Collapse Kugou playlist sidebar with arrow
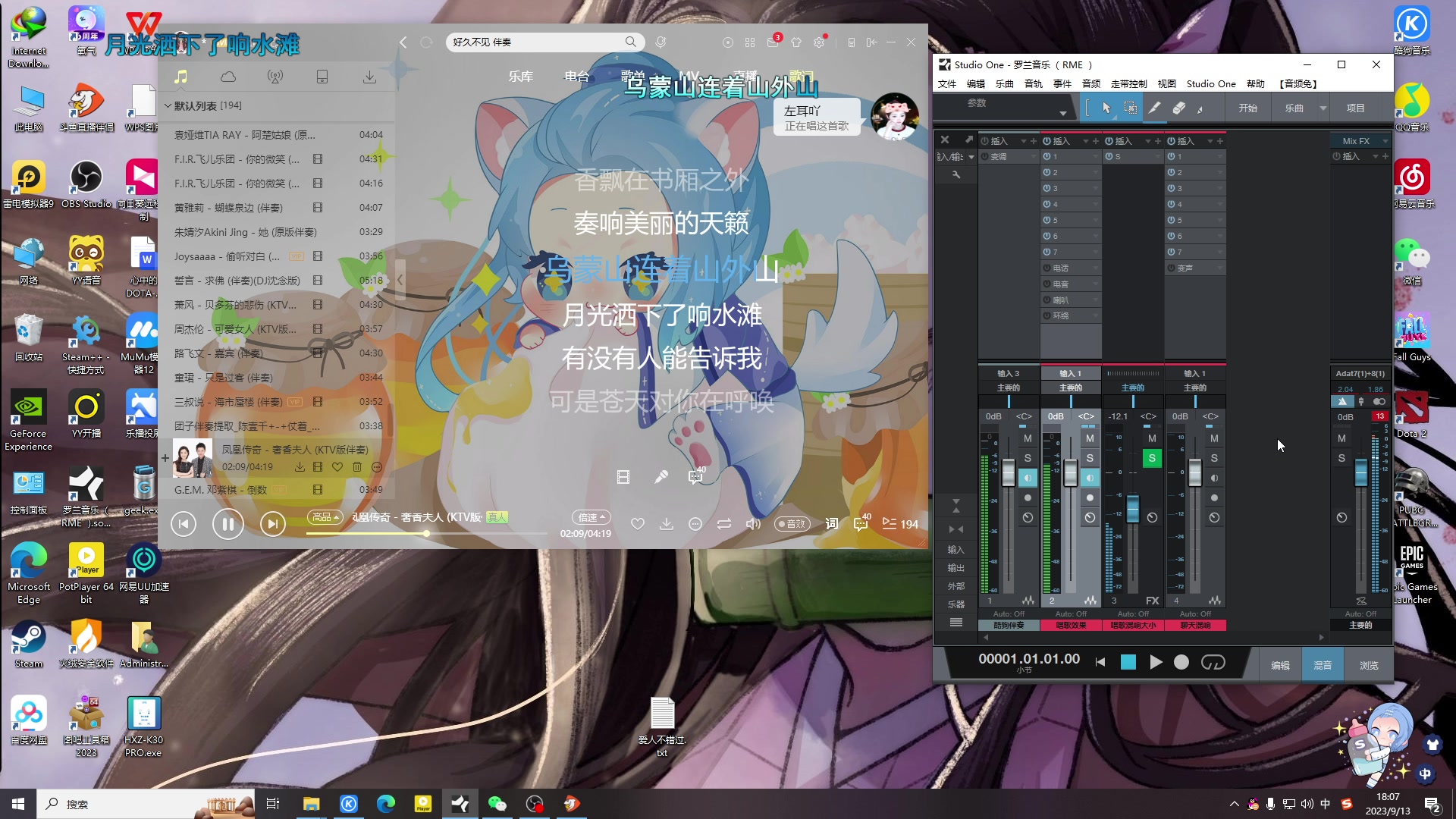This screenshot has width=1456, height=819. point(400,280)
